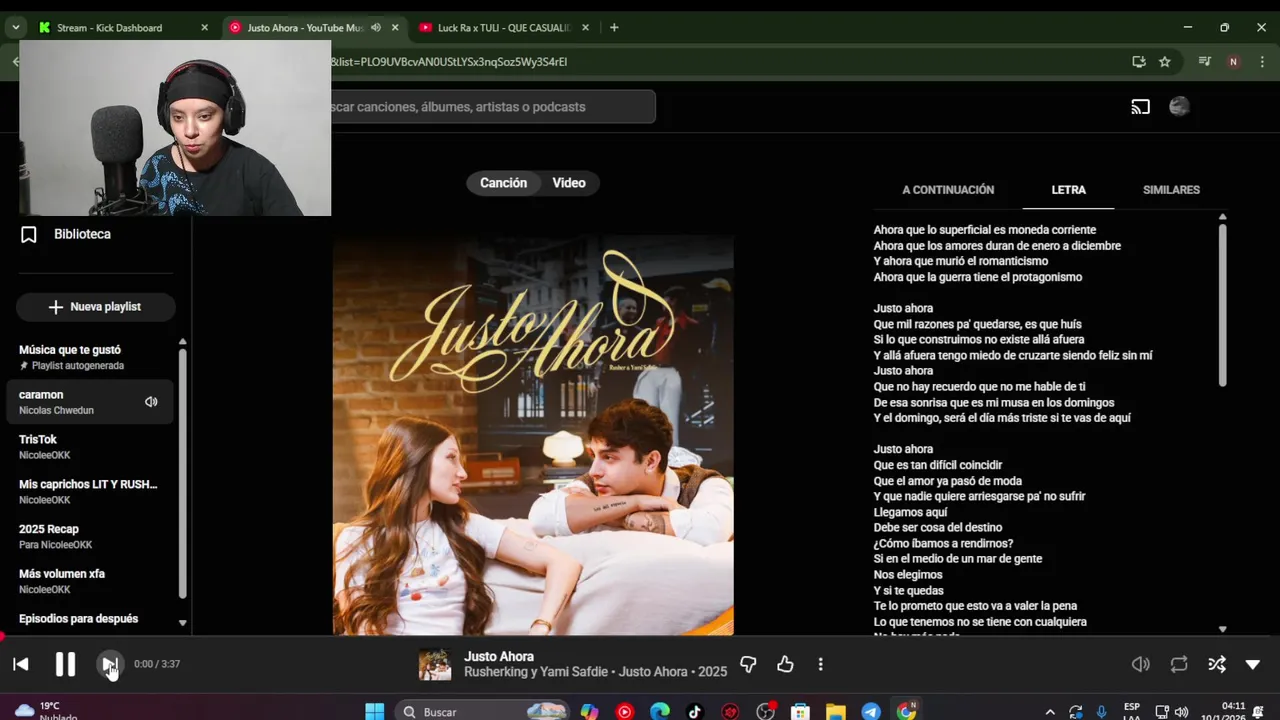Open the Chrome profile N avatar
This screenshot has height=720, width=1280.
click(1233, 62)
